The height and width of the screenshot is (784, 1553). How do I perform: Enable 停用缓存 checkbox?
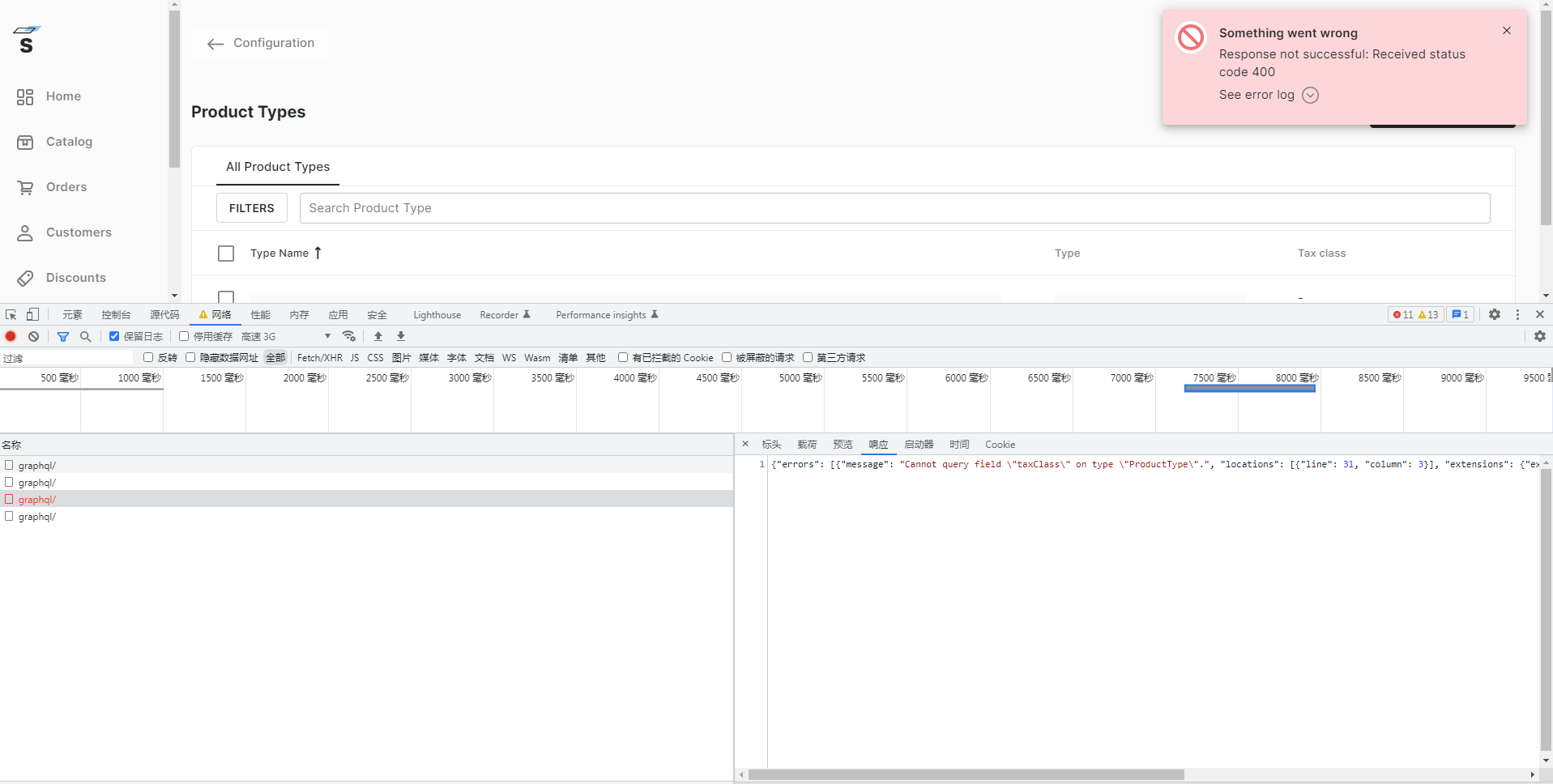tap(184, 336)
